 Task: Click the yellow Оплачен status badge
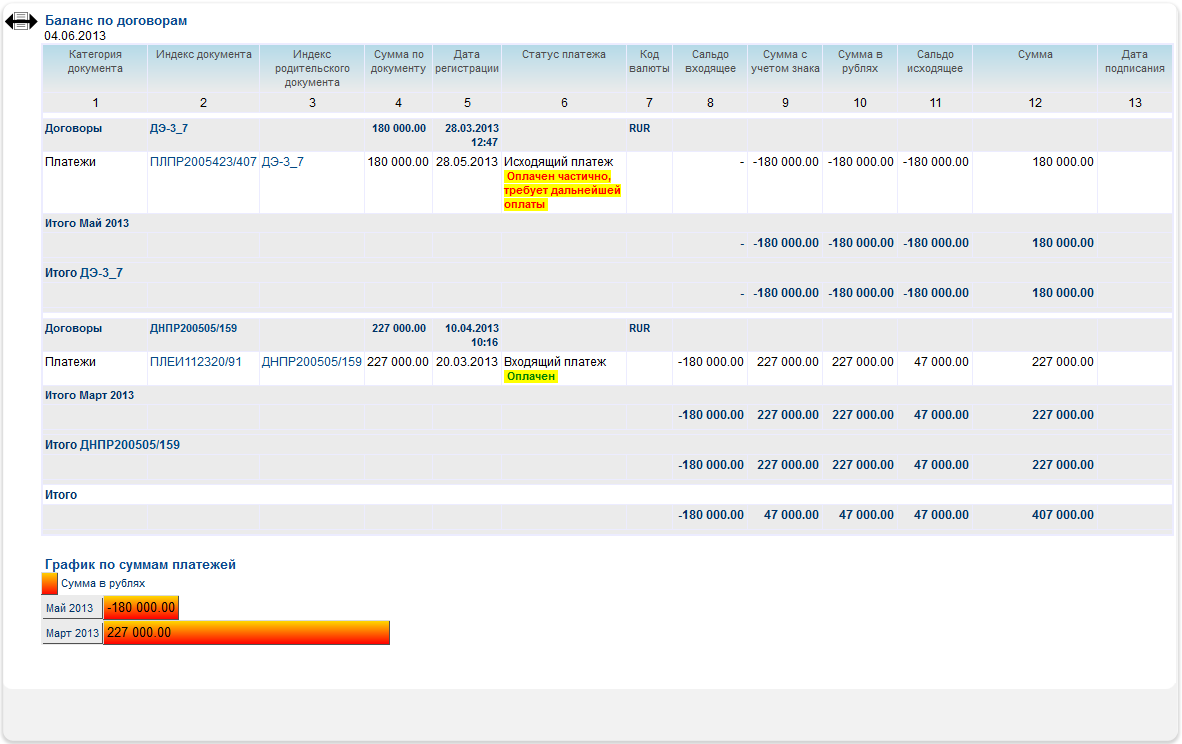click(530, 377)
